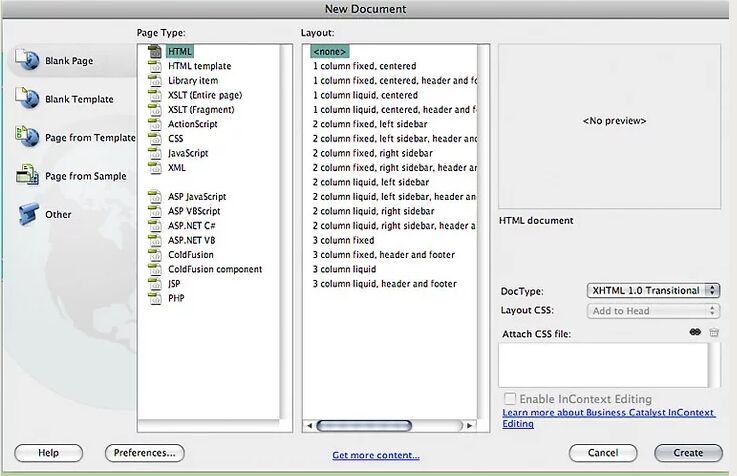Select the PHP page type icon
The width and height of the screenshot is (737, 476).
pos(155,298)
